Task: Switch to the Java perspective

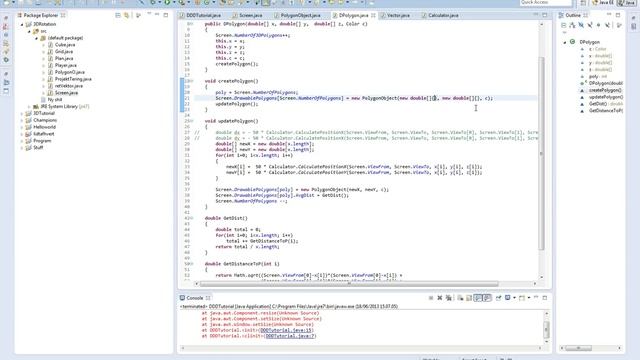Action: pos(627,3)
